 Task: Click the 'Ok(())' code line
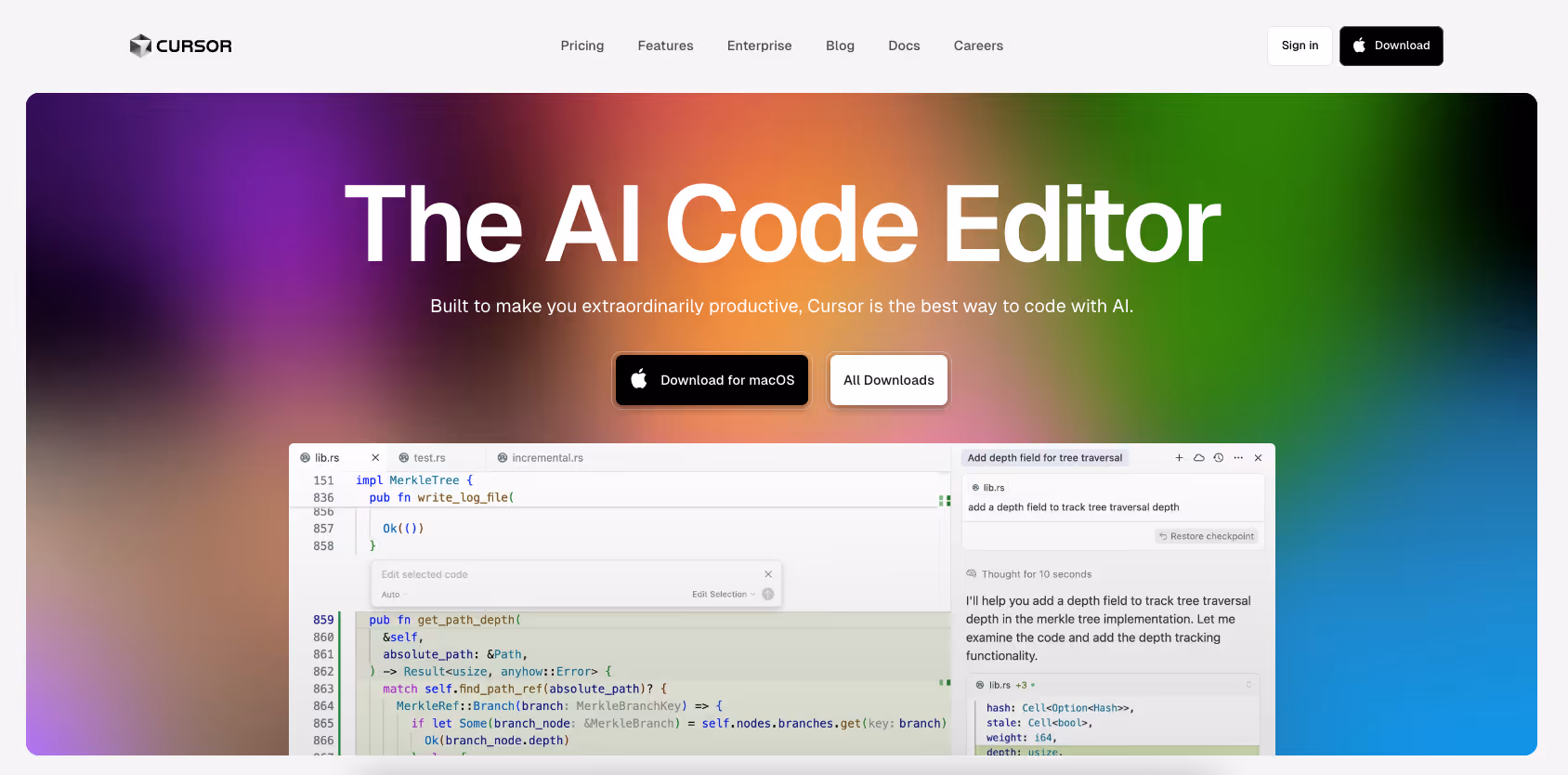pos(403,529)
